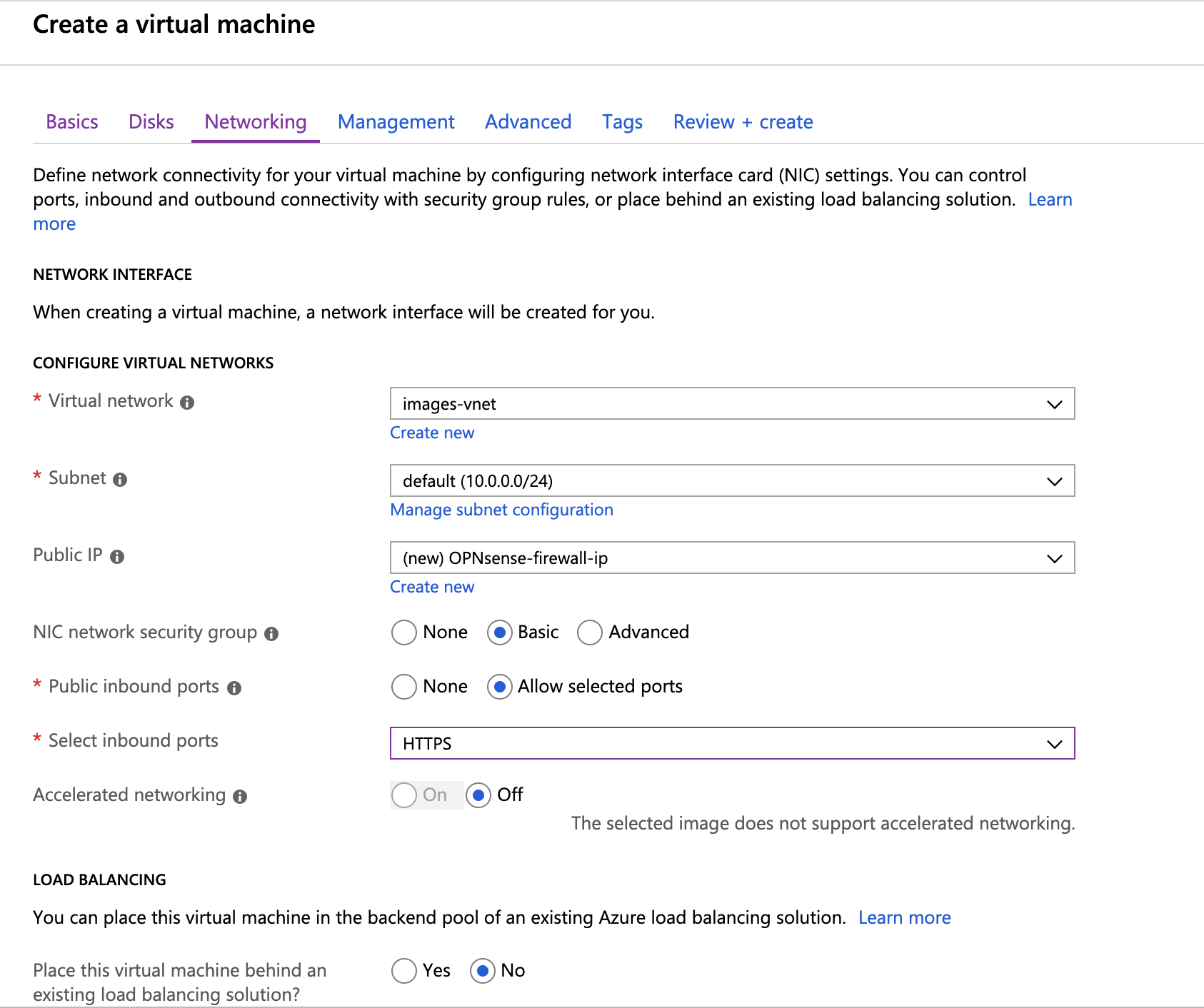Open Learn more link in Load Balancing section
This screenshot has width=1204, height=1008.
[904, 917]
